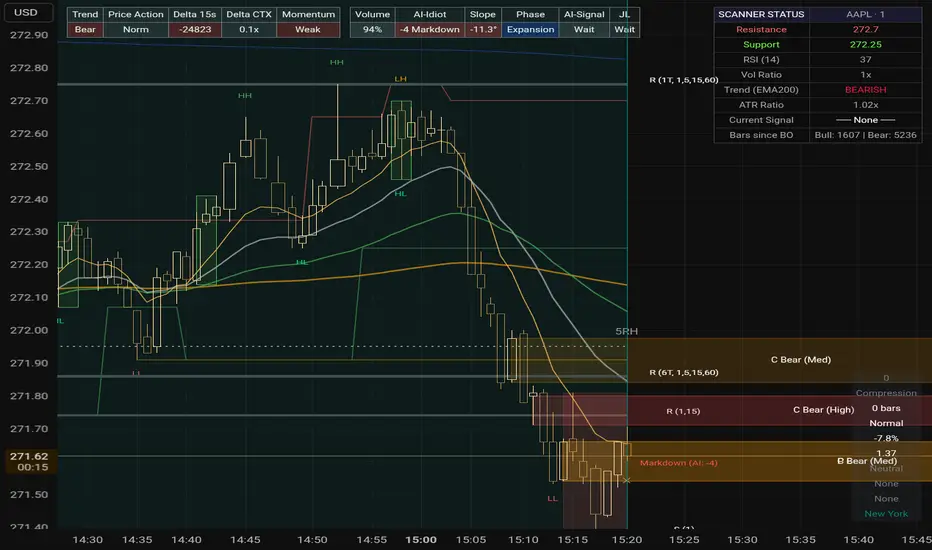Click the orange LH swing label

[400, 79]
